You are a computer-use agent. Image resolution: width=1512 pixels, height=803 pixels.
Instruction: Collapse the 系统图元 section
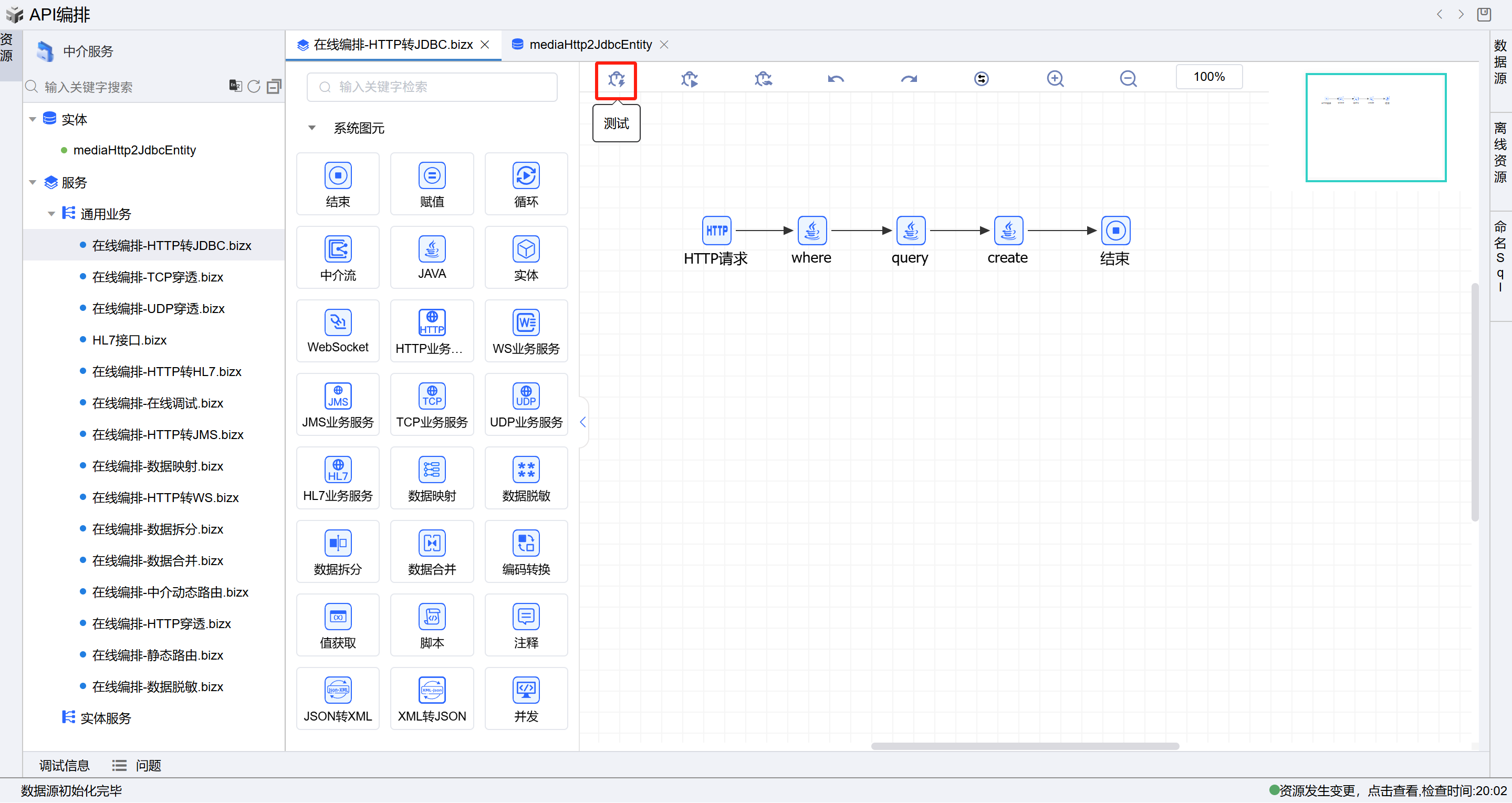click(312, 128)
